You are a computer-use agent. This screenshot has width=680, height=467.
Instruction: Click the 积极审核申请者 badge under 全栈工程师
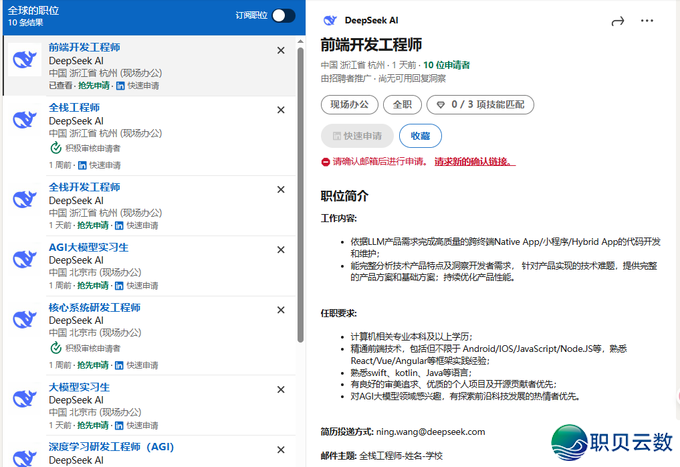pyautogui.click(x=85, y=148)
